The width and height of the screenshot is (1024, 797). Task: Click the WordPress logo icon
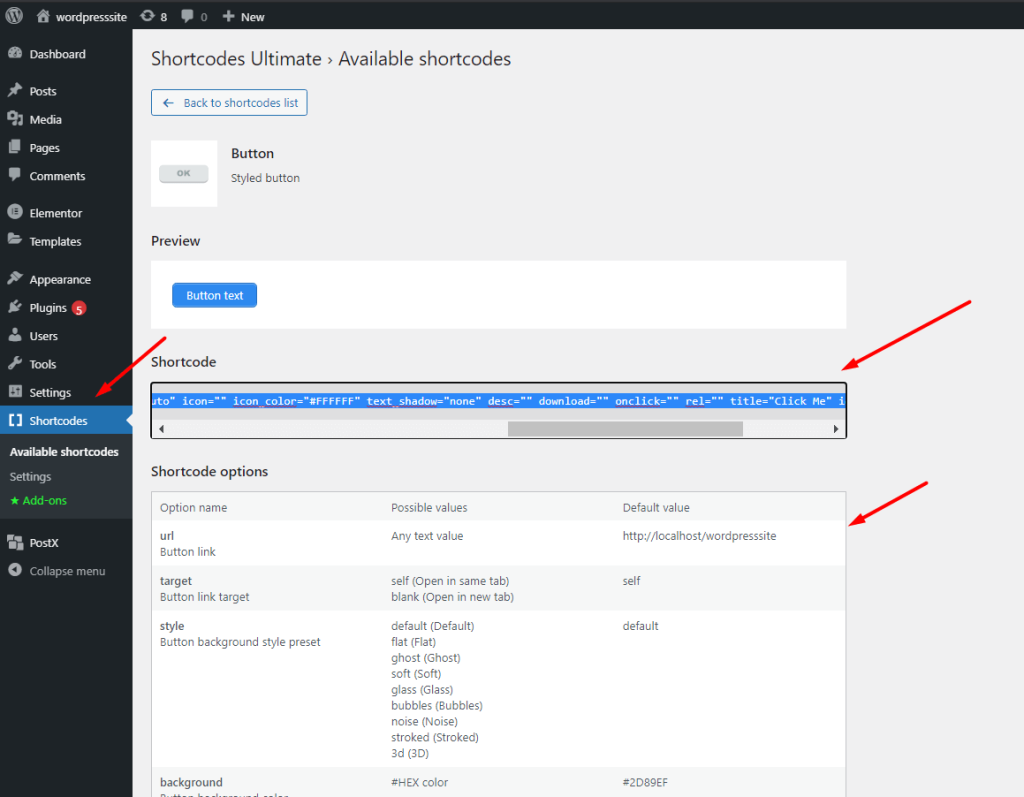click(14, 16)
